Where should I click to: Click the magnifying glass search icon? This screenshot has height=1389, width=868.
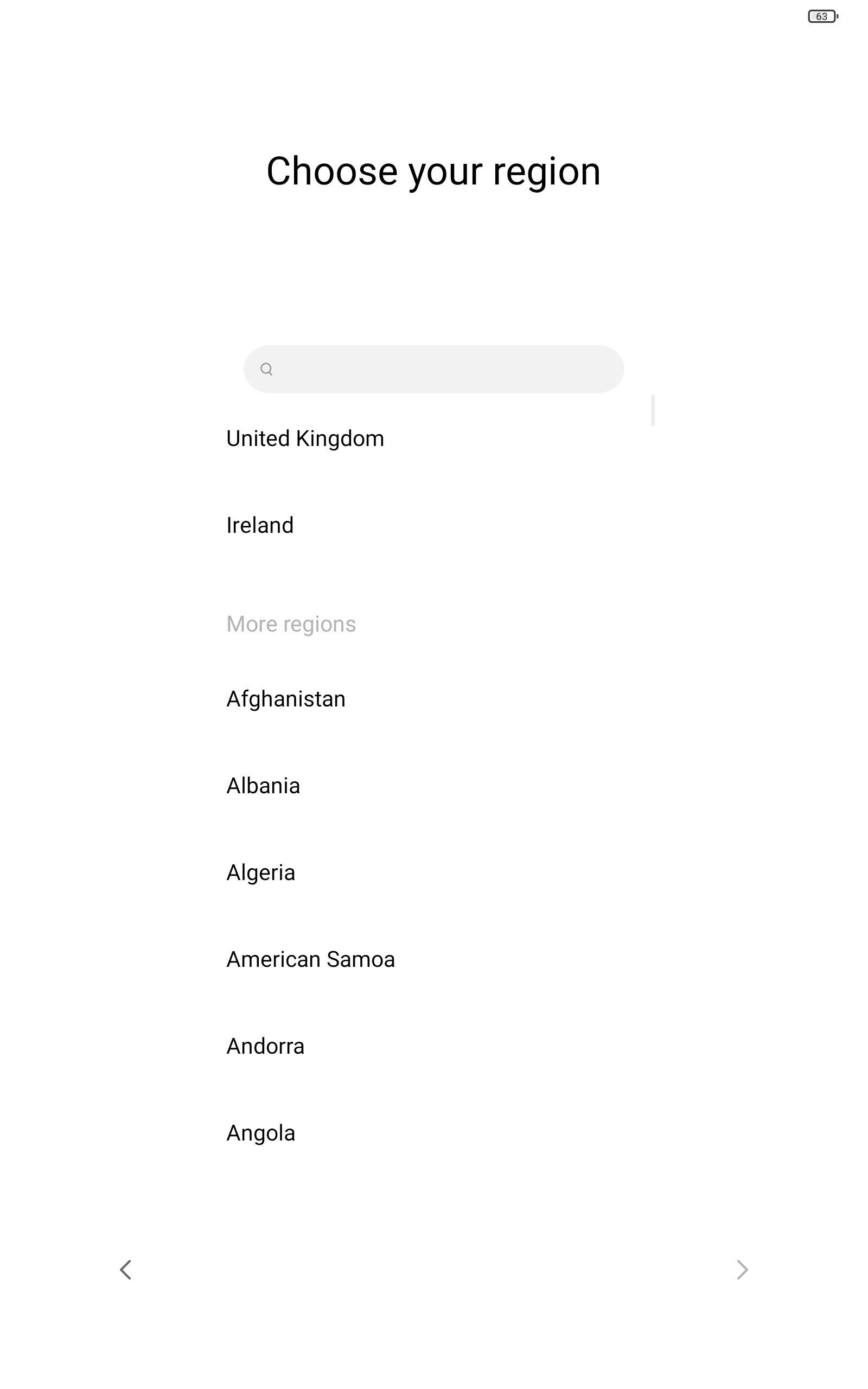(x=266, y=369)
